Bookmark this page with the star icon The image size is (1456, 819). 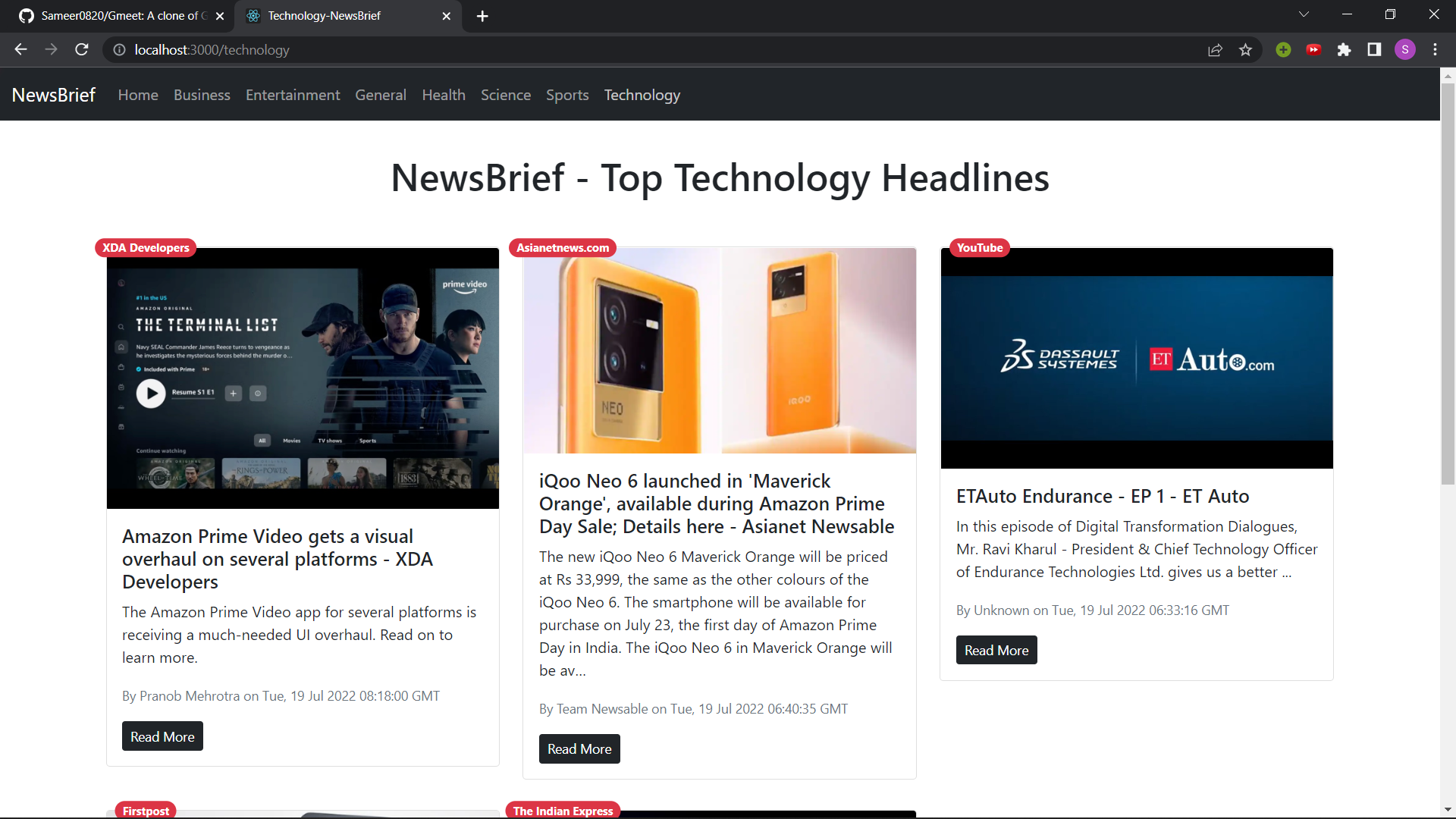coord(1245,50)
